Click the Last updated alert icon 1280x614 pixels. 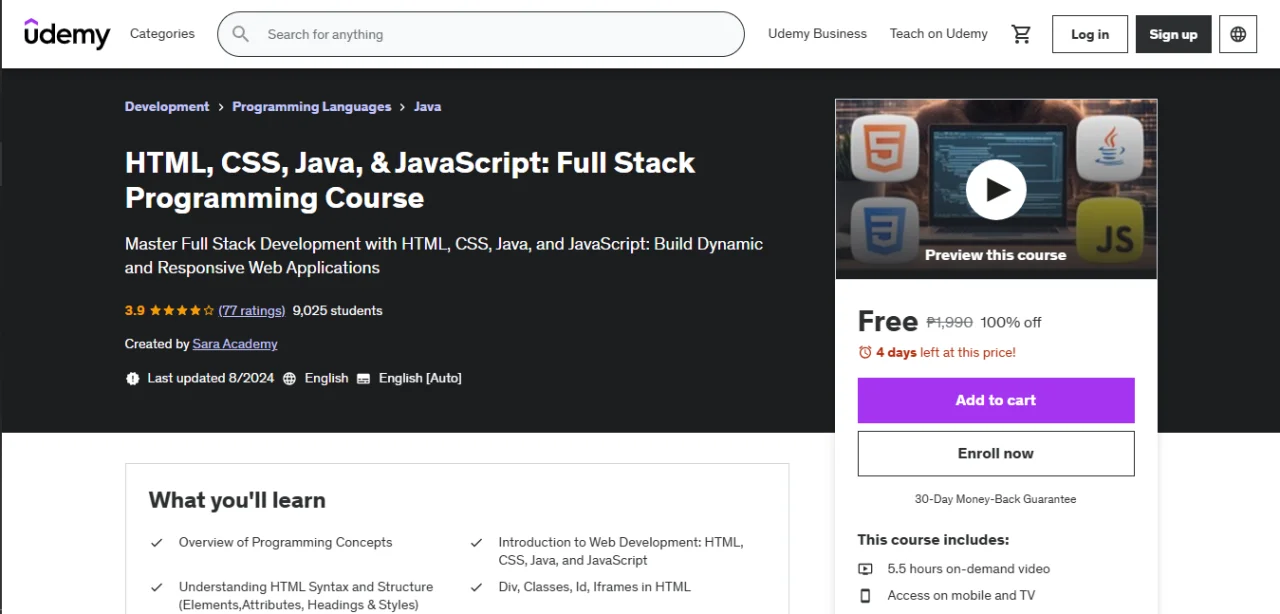132,378
